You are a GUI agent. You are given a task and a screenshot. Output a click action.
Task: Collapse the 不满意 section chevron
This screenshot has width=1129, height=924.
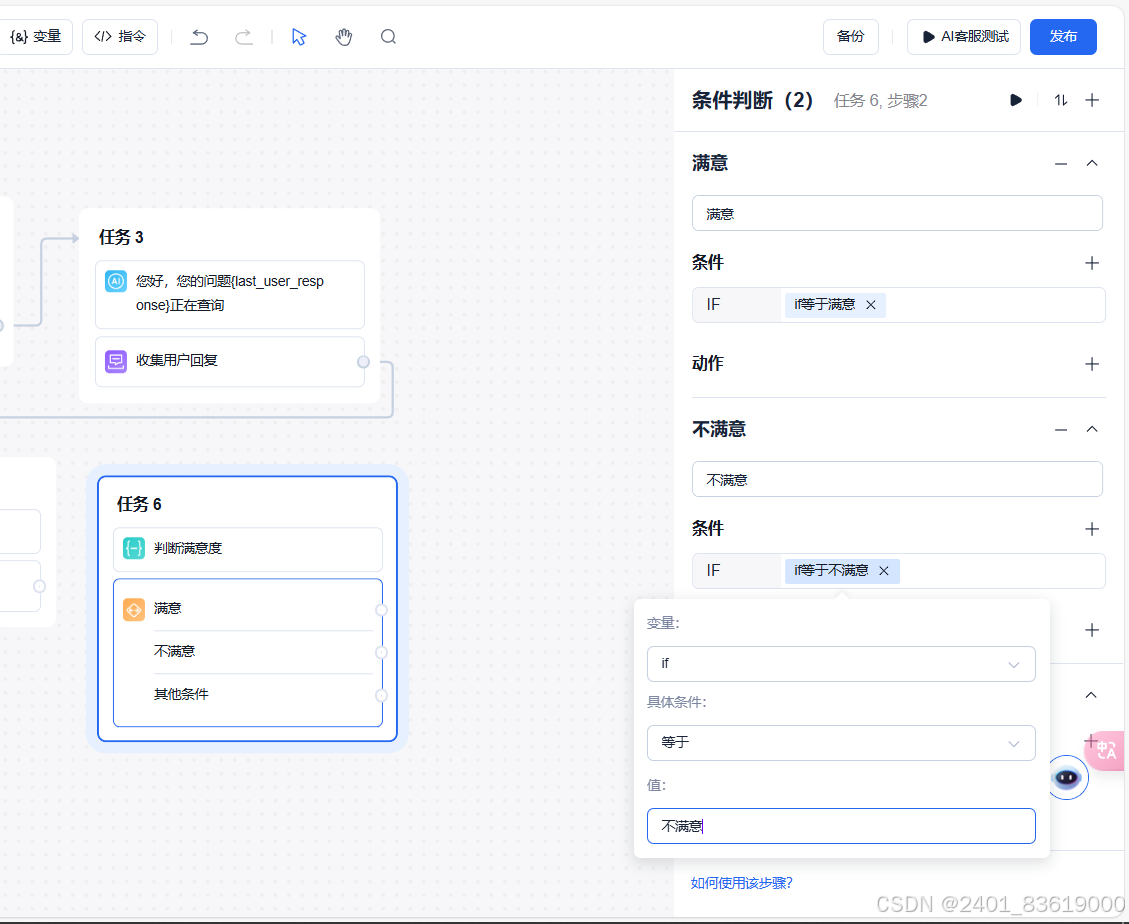[1092, 429]
